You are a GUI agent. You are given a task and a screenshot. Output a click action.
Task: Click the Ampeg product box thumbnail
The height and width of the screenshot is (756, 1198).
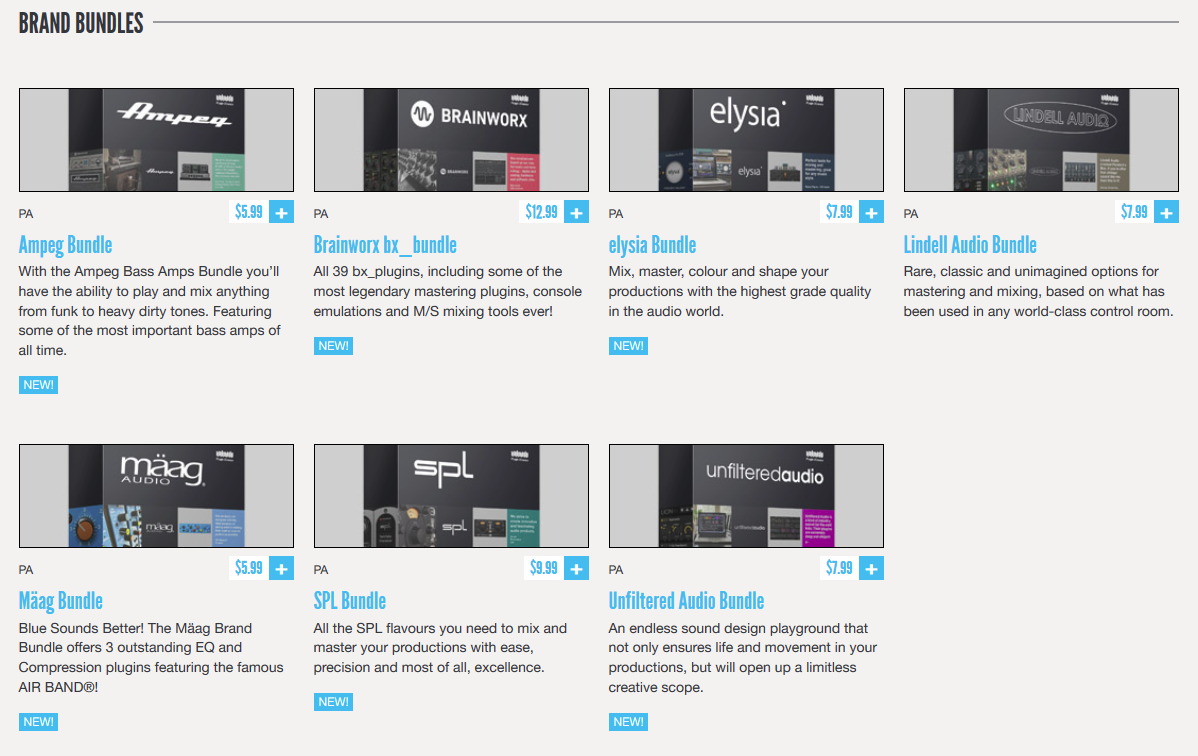(x=156, y=140)
